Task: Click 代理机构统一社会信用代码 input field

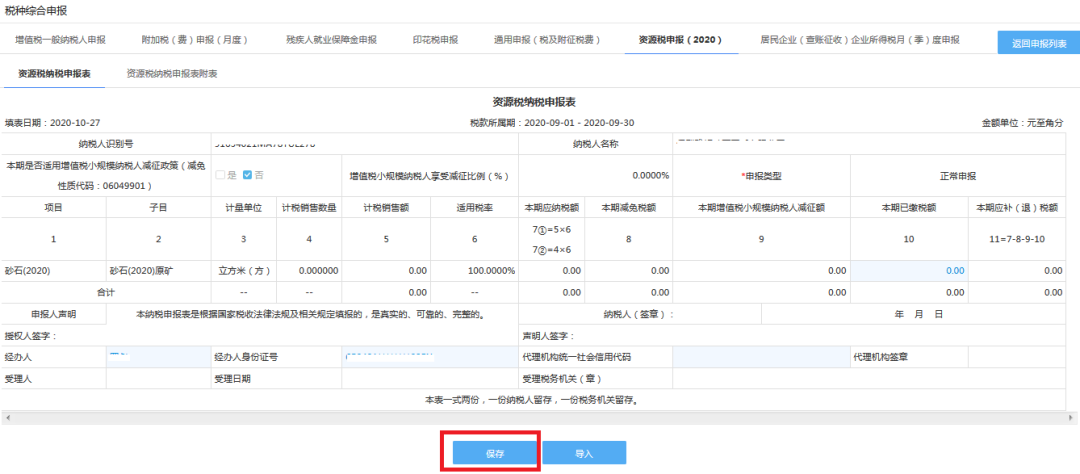Action: [762, 357]
